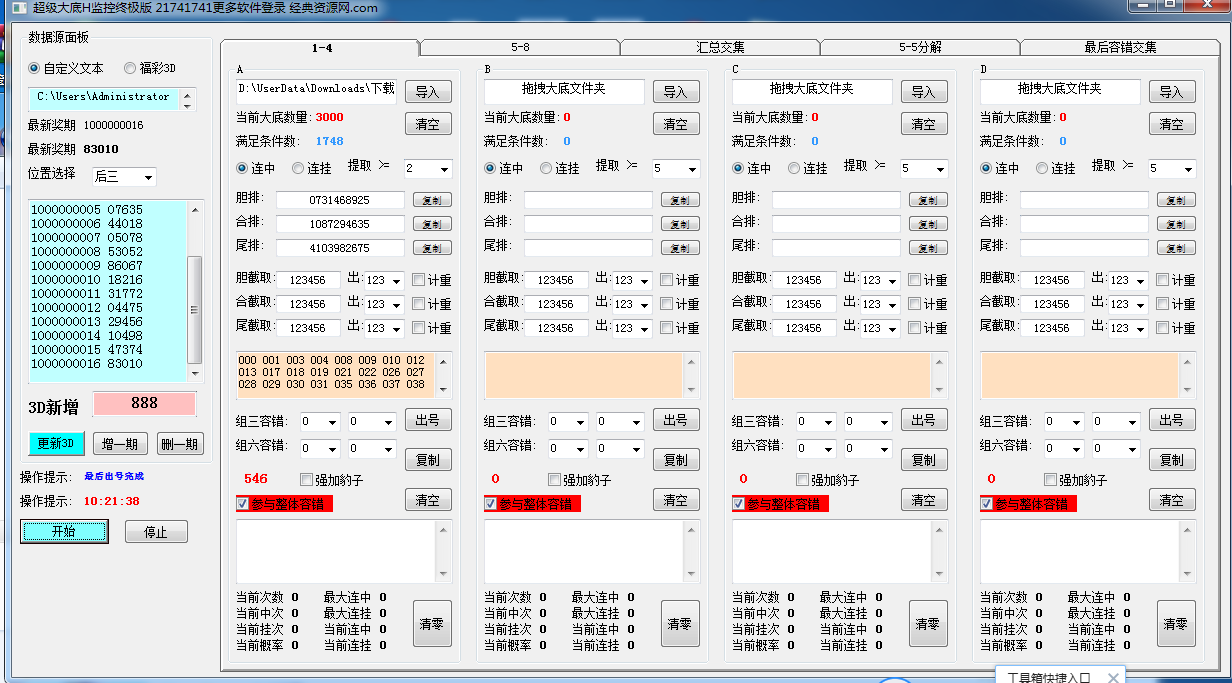The height and width of the screenshot is (683, 1232).
Task: Open panel D 提取 dropdown showing 5
Action: (1172, 169)
